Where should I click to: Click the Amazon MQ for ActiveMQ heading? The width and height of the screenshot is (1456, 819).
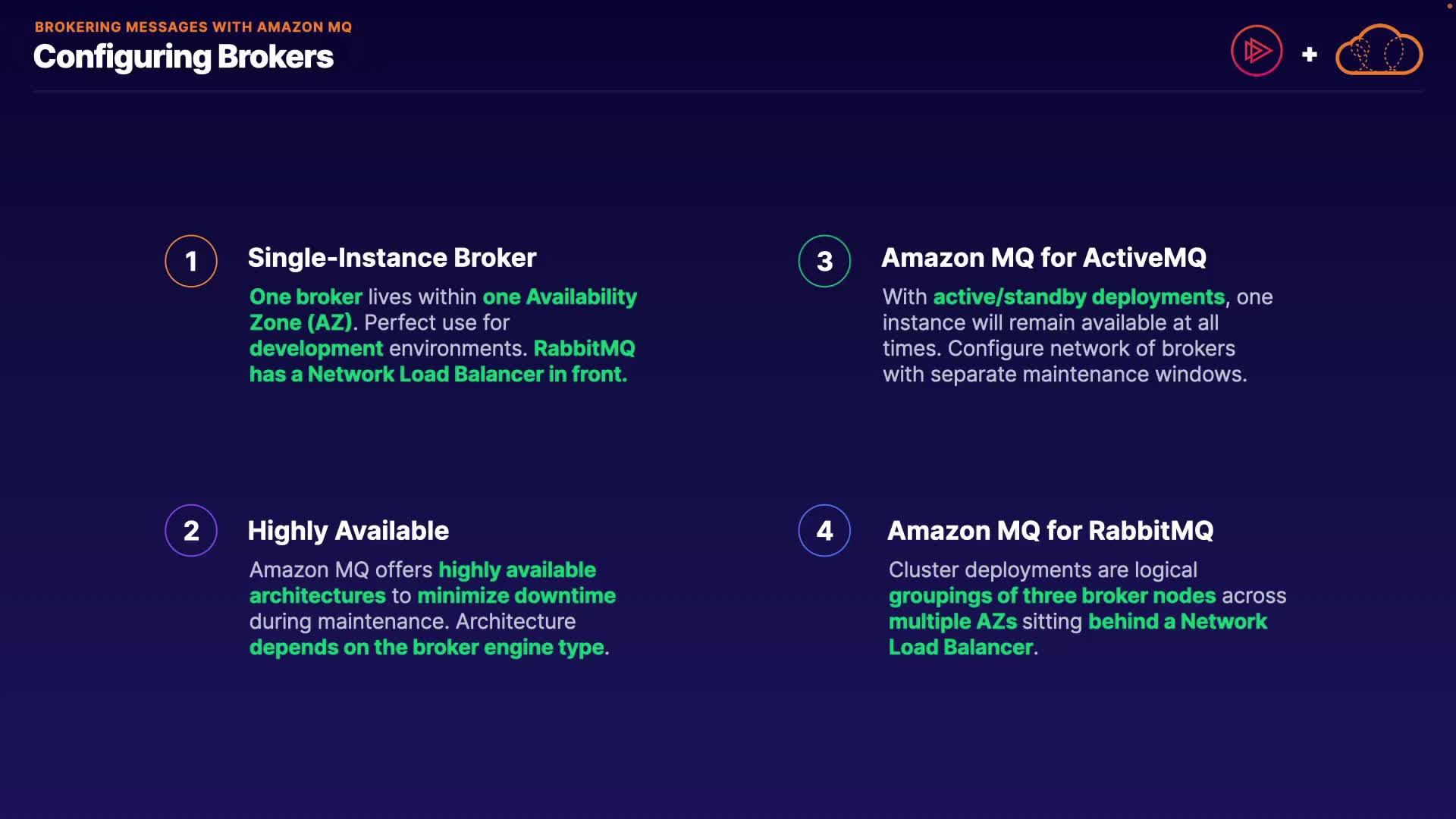(x=1043, y=258)
